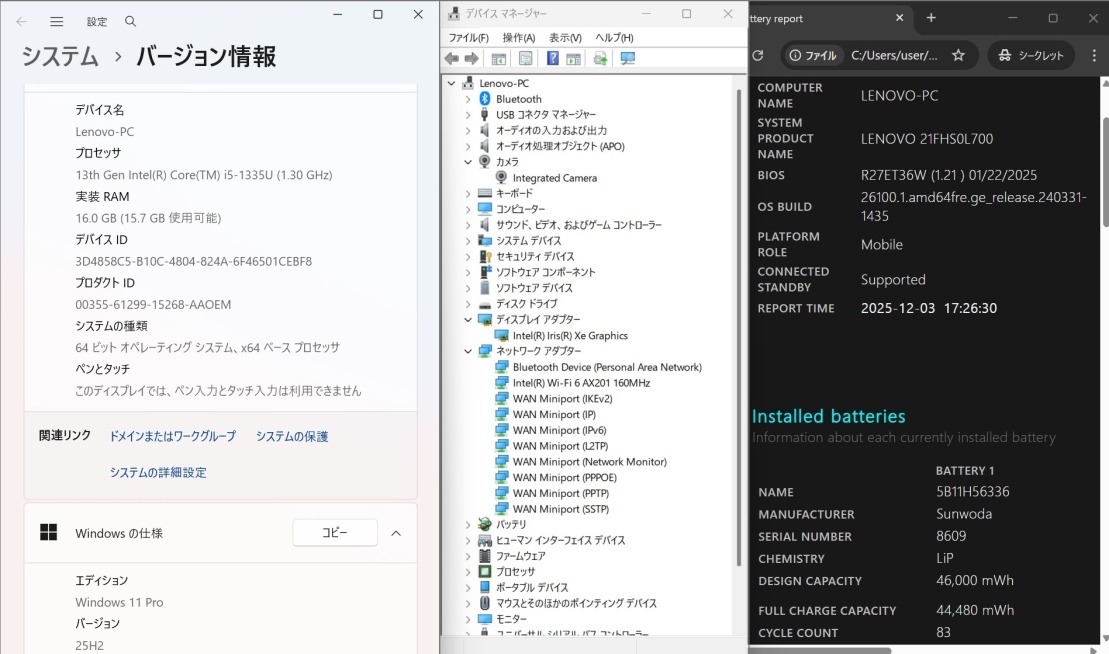Screen dimensions: 1109x654
Task: Click the コピー button
Action: point(334,533)
